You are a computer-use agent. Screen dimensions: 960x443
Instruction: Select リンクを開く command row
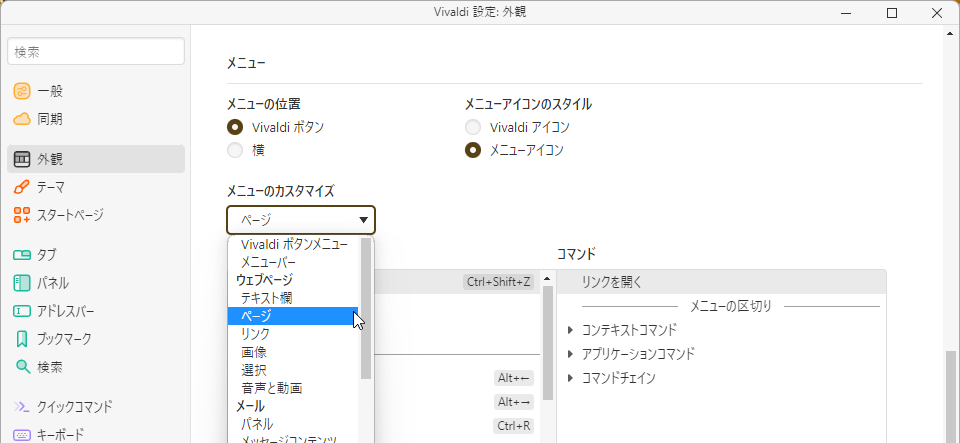(721, 282)
